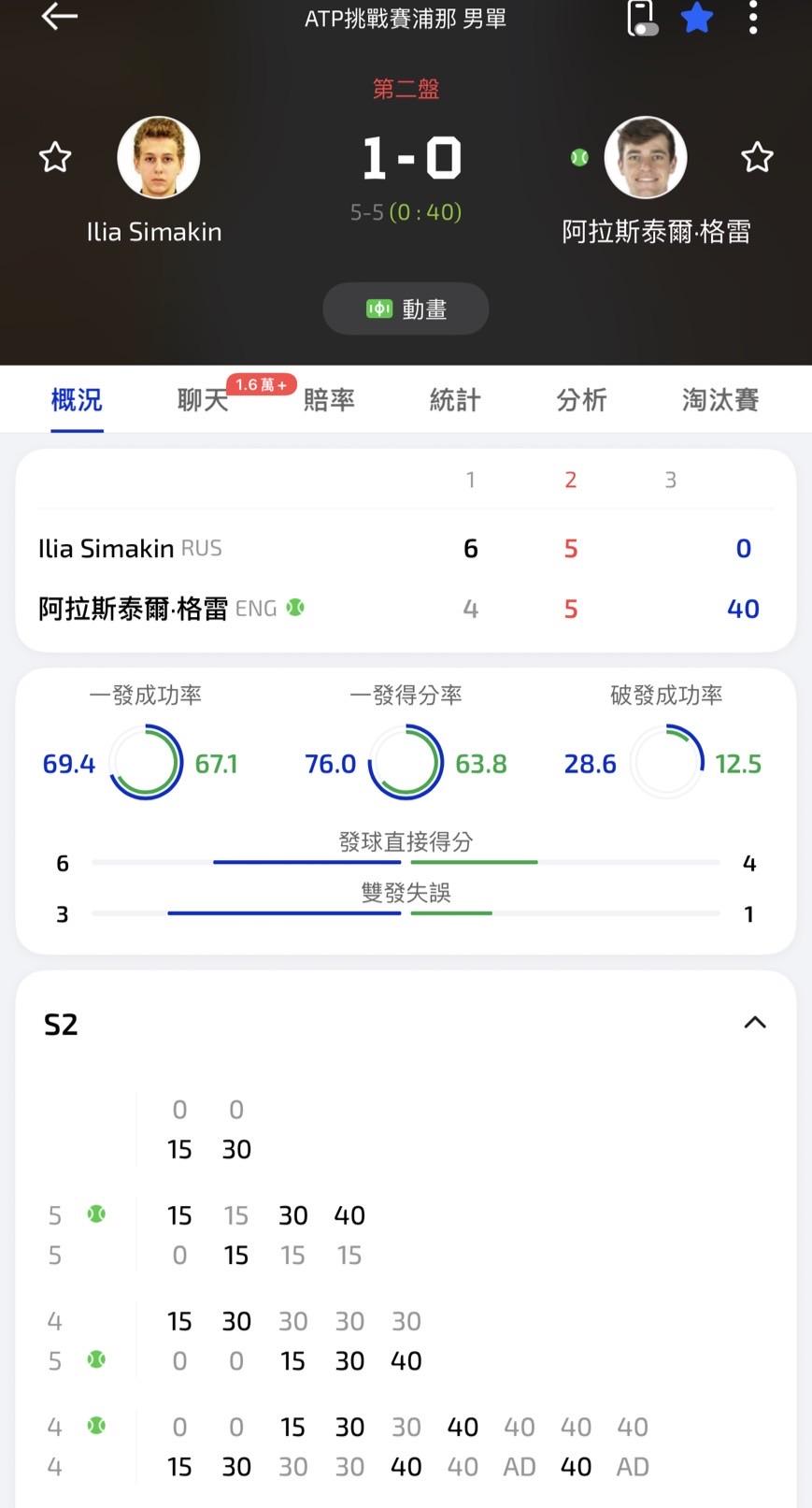Tap the 動畫 animation button
The height and width of the screenshot is (1508, 812).
click(406, 309)
